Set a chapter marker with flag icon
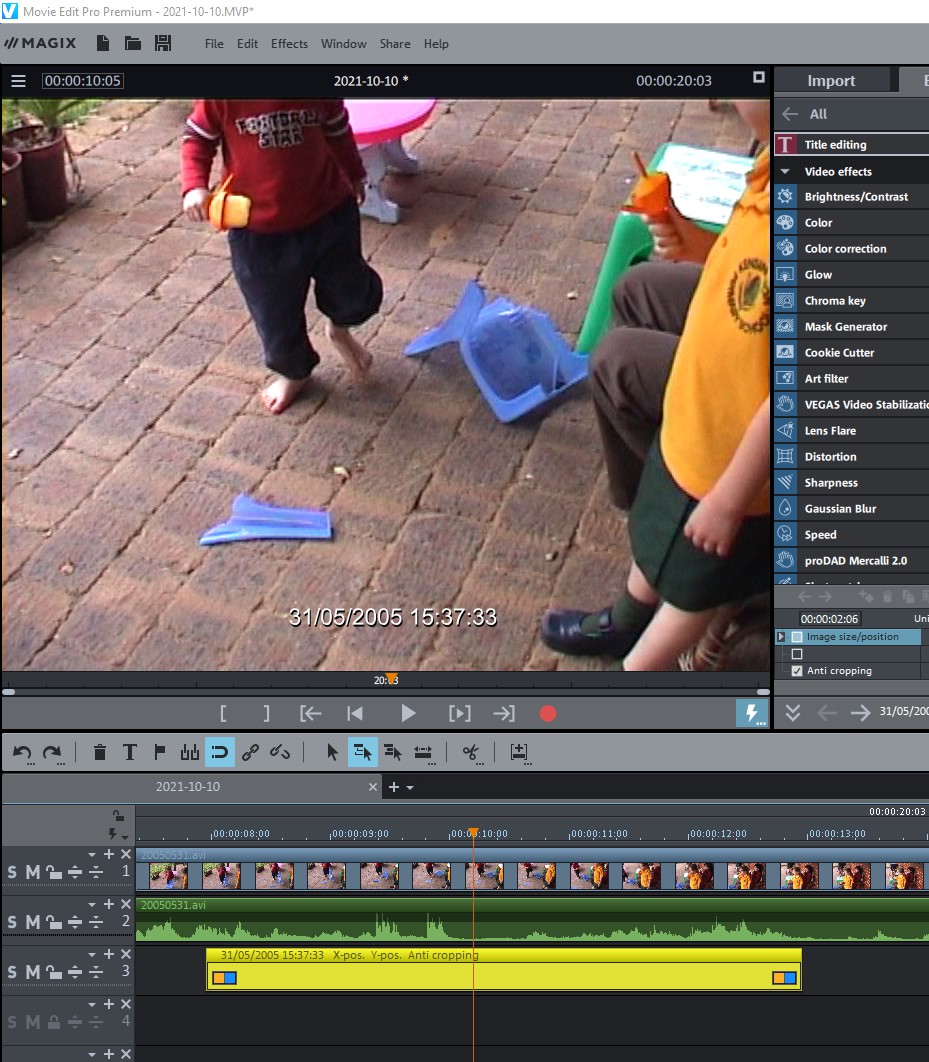This screenshot has height=1062, width=929. 160,753
